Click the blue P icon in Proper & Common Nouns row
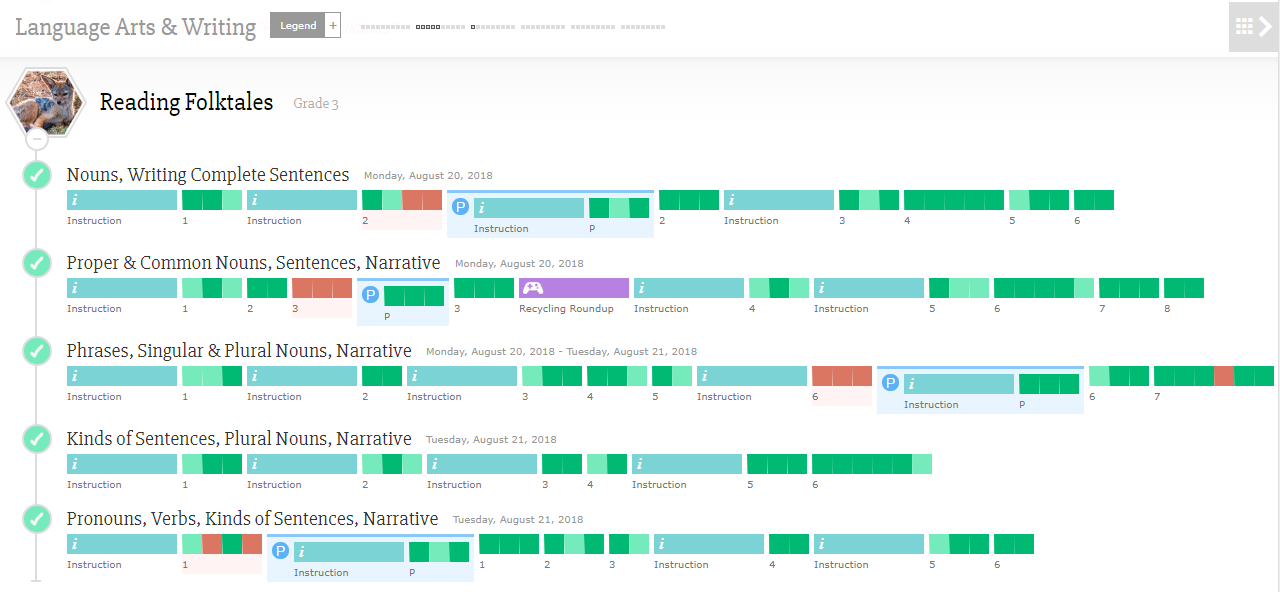 pyautogui.click(x=370, y=296)
